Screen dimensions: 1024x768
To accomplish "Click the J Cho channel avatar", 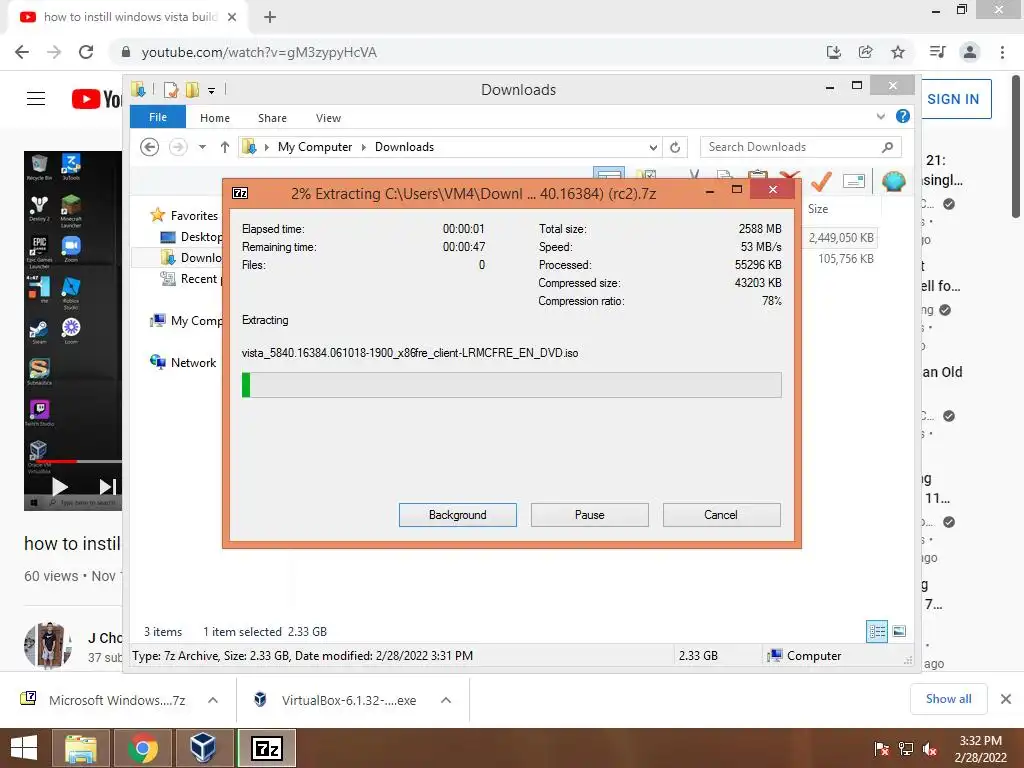I will click(48, 646).
